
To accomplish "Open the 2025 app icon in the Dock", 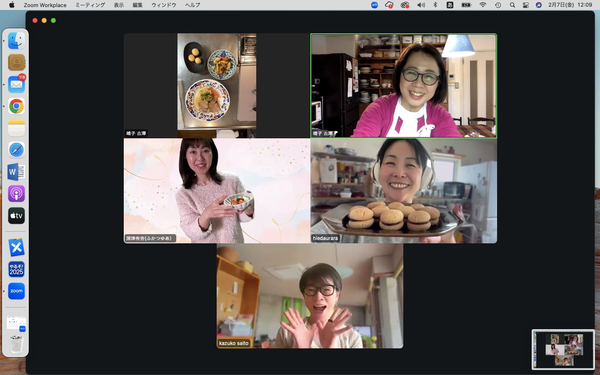I will click(x=16, y=269).
